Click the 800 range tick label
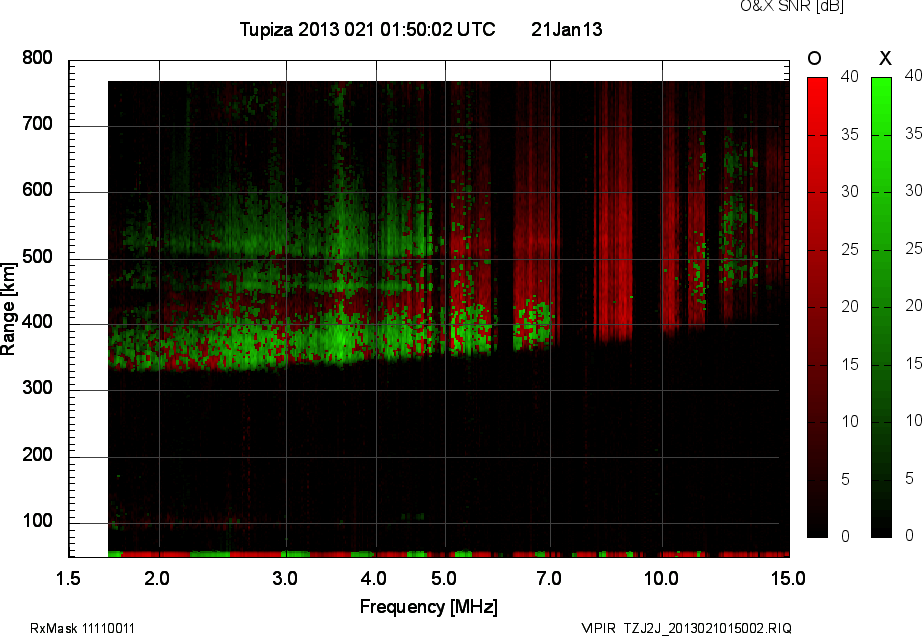Screen dimensions: 922x636 (37, 58)
